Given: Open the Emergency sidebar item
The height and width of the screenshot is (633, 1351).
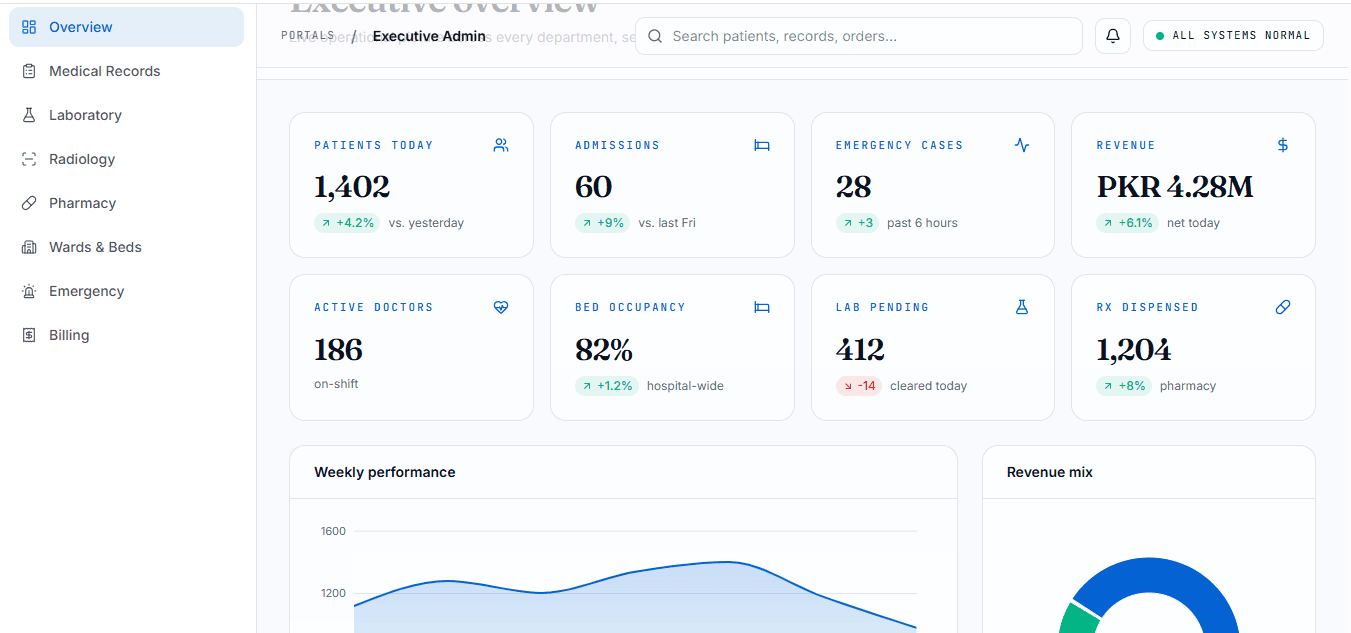Looking at the screenshot, I should point(126,291).
